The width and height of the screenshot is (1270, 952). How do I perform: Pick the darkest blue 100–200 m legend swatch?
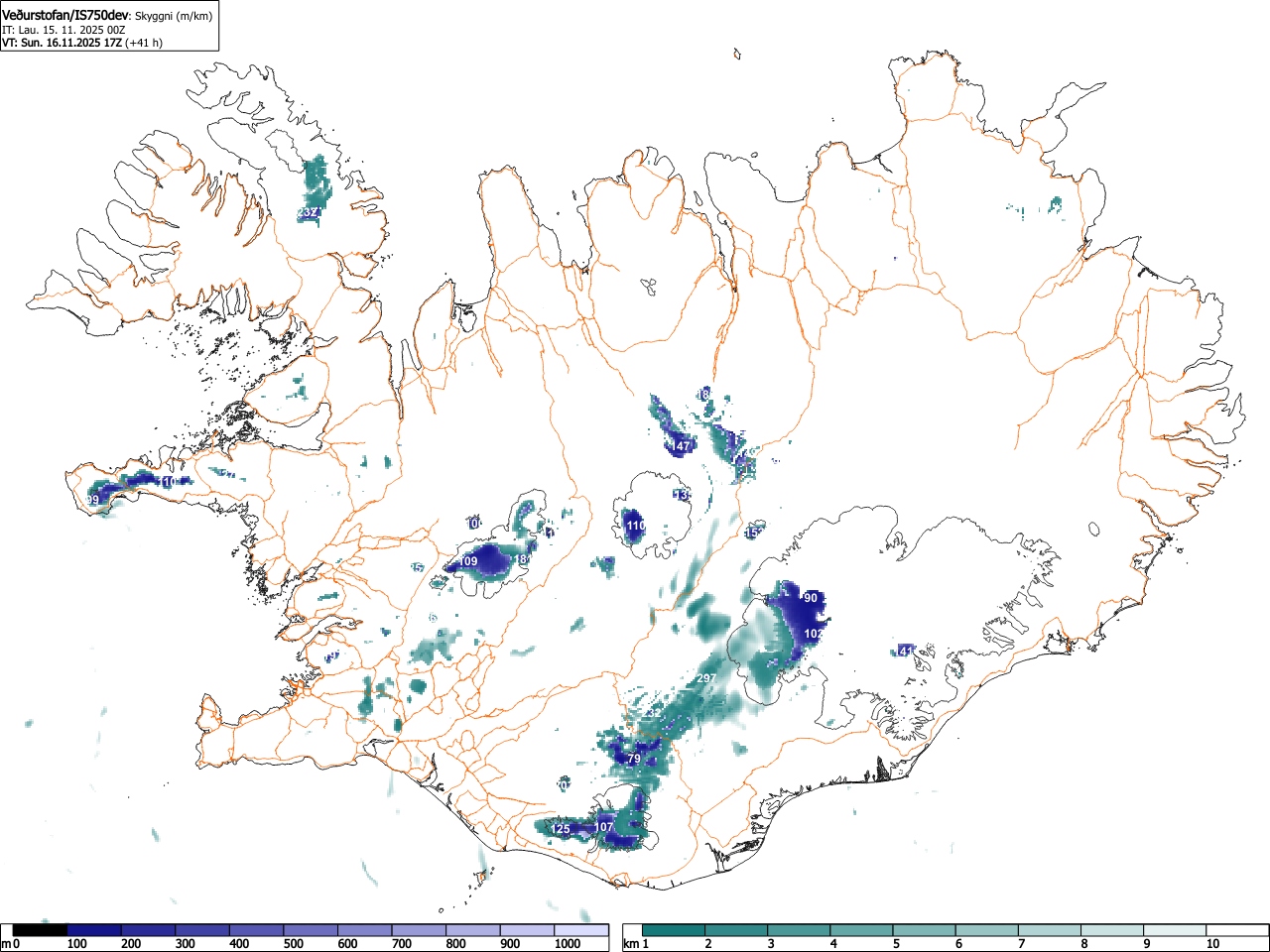[93, 930]
